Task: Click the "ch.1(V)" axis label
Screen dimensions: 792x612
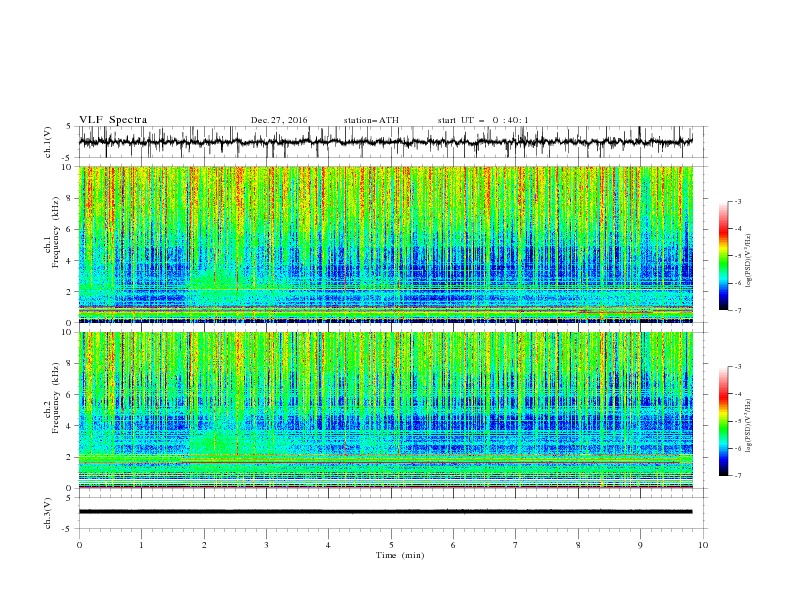Action: coord(48,142)
